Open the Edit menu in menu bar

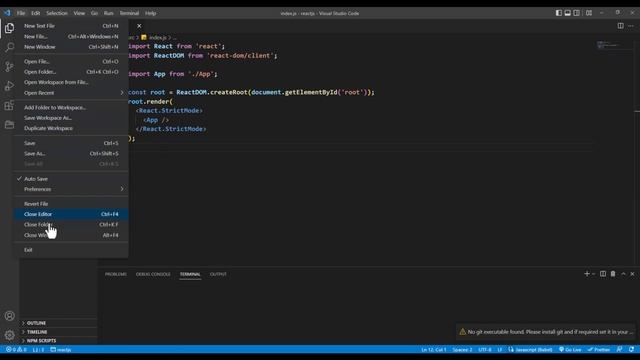pos(36,13)
